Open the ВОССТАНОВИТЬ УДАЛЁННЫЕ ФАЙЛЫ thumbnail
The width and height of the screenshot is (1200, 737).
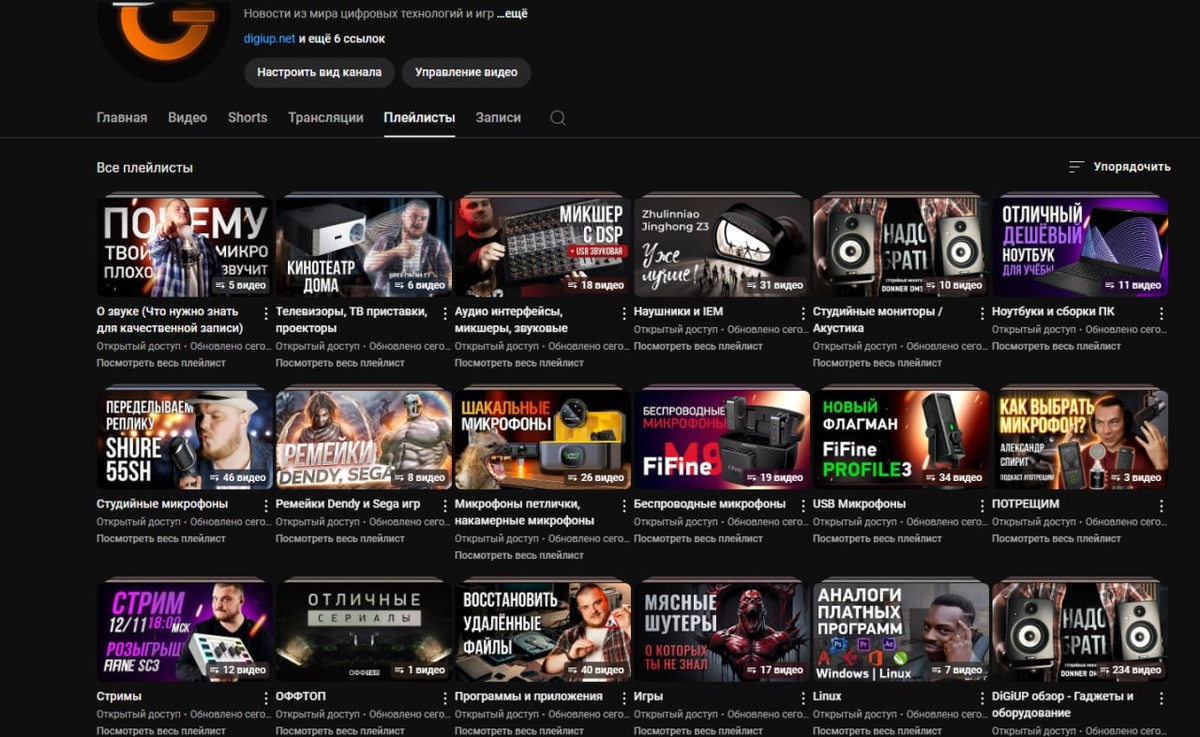pyautogui.click(x=542, y=631)
